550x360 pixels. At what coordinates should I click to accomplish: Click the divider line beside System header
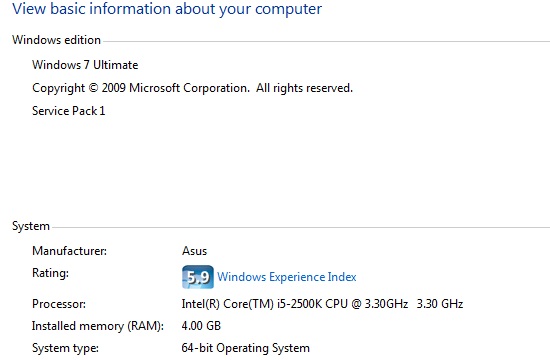coord(301,227)
